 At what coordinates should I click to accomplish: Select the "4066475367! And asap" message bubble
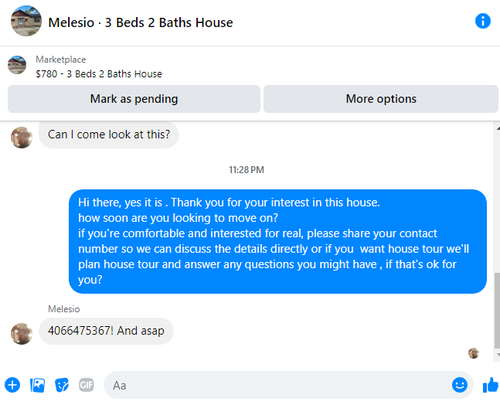click(x=106, y=331)
